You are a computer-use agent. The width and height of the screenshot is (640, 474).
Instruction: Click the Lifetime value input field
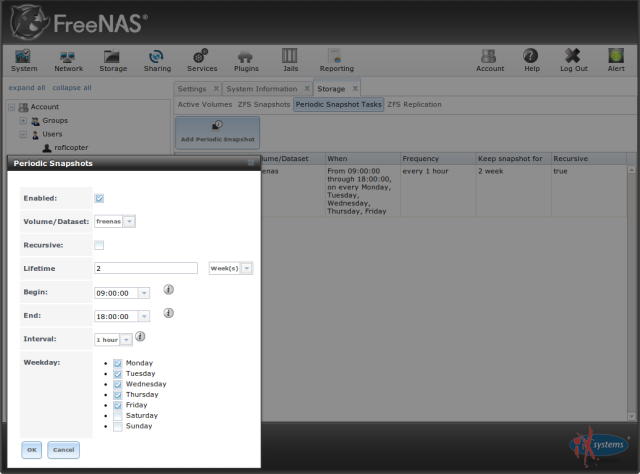[146, 268]
